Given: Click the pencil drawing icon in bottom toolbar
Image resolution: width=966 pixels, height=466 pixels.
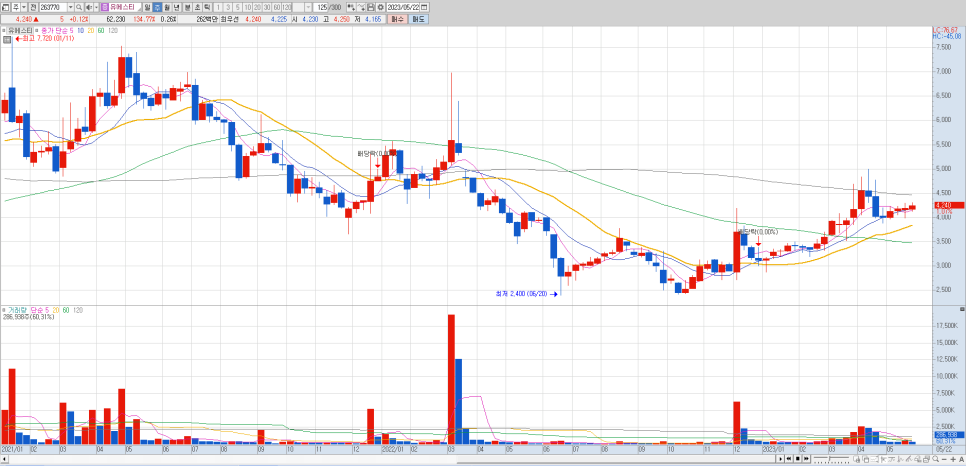Looking at the screenshot, I should [x=909, y=459].
